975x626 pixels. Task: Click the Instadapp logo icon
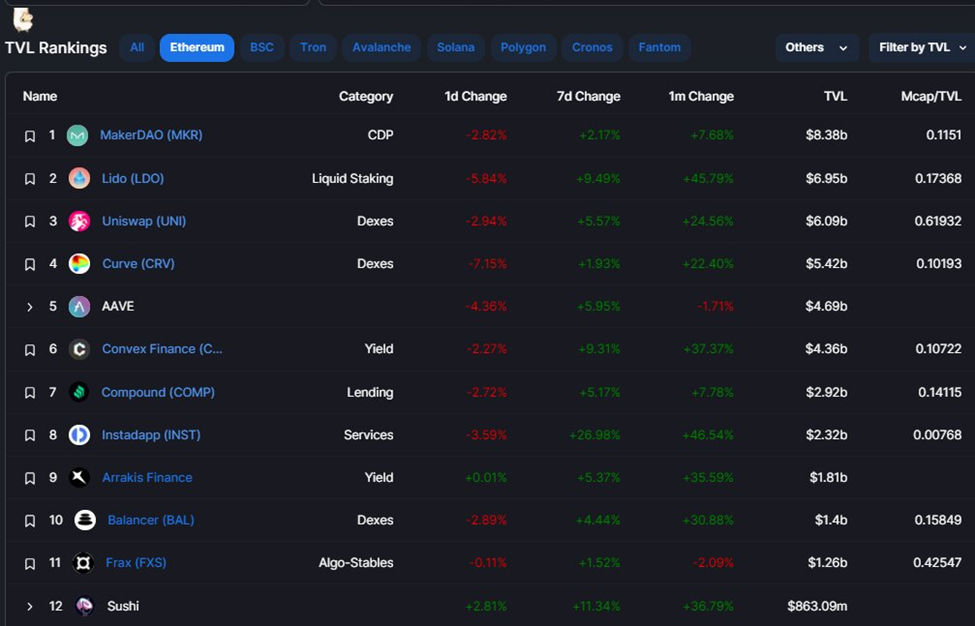(x=79, y=435)
